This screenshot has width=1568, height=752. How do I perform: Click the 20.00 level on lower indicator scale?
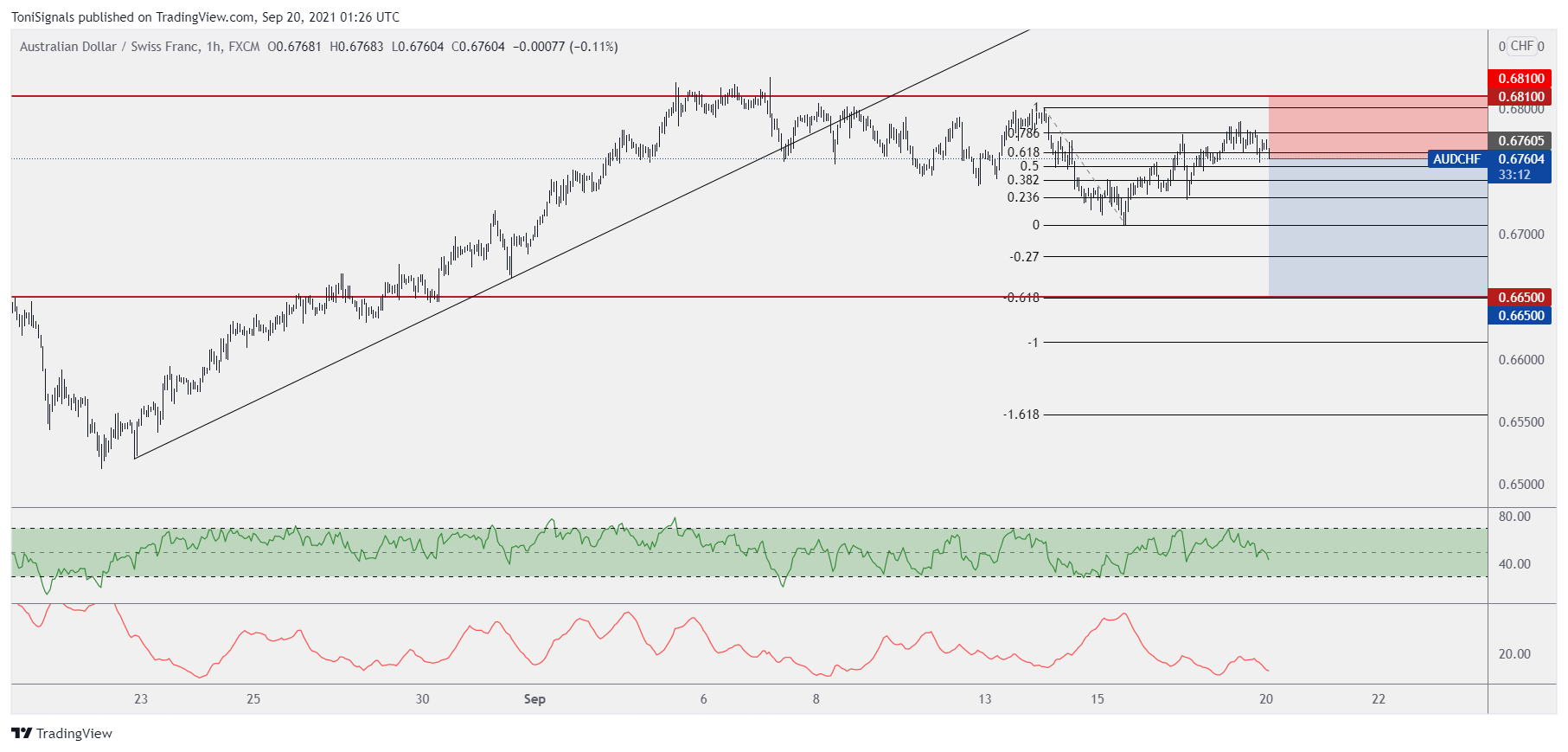point(1514,654)
